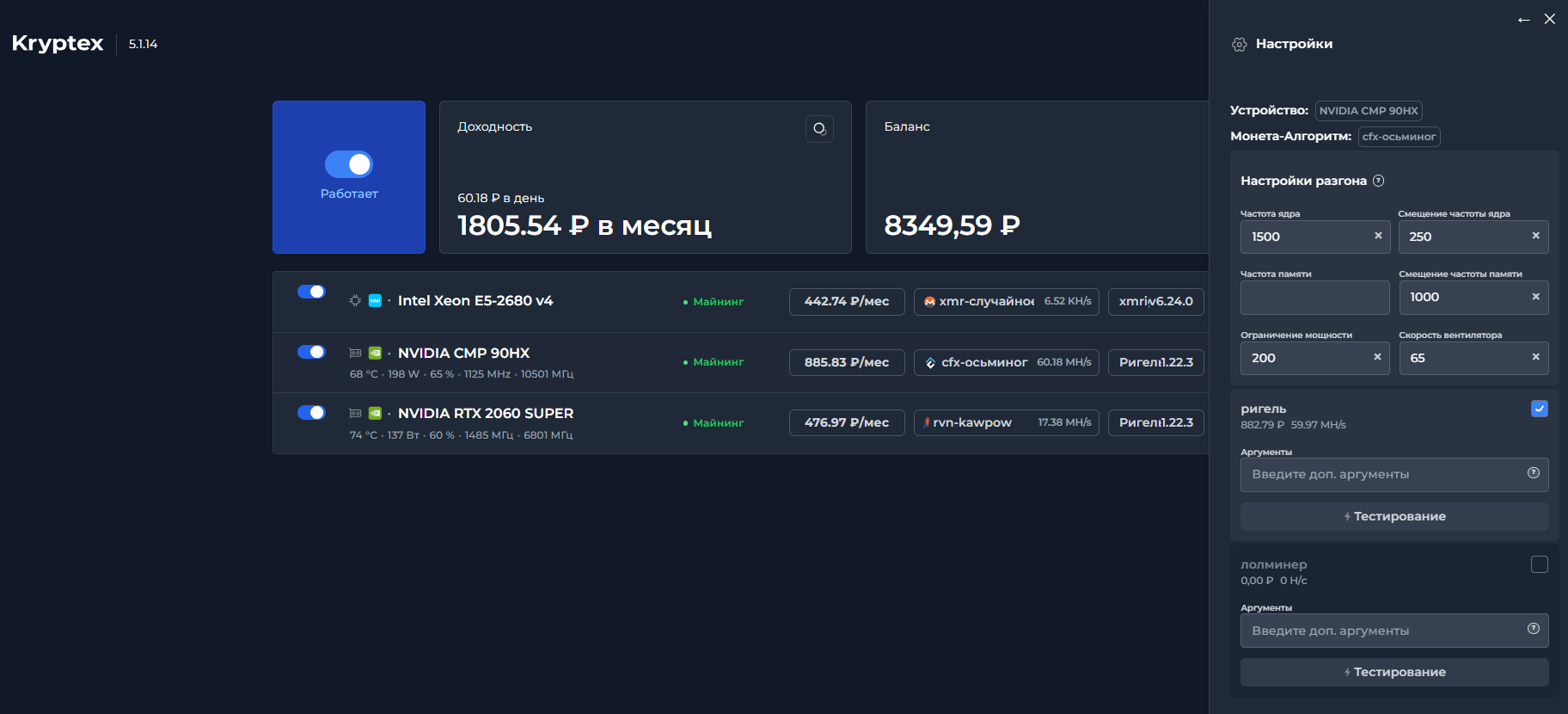
Task: Click the back arrow in settings panel
Action: point(1523,20)
